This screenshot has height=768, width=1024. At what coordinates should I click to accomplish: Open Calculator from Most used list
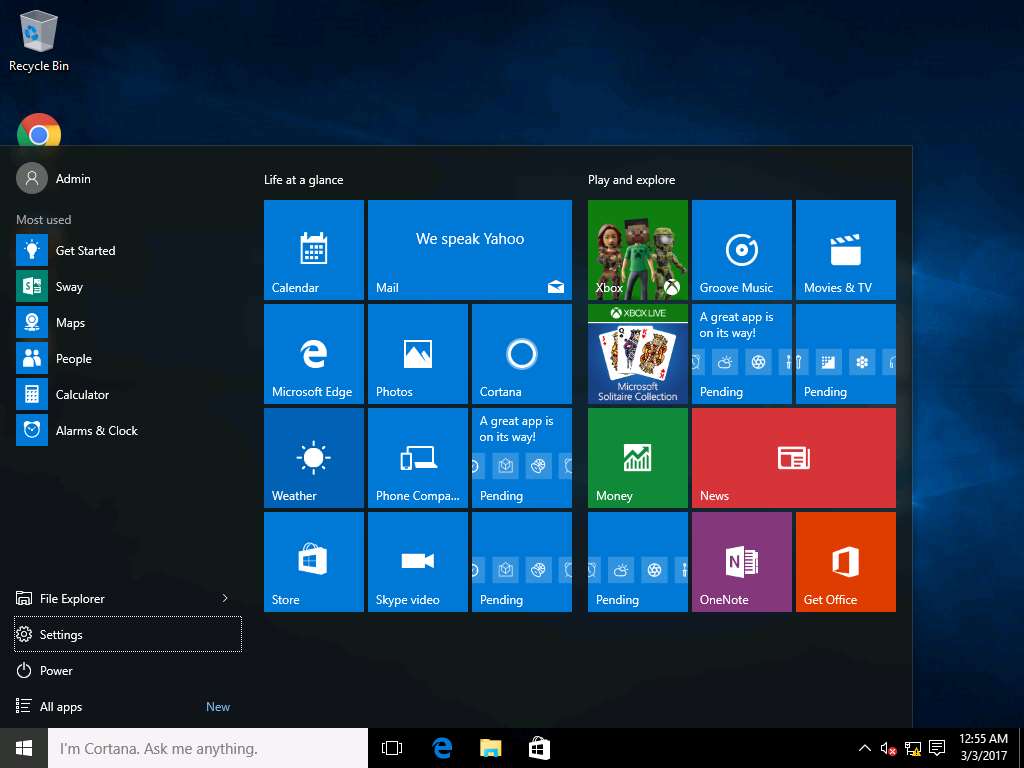pyautogui.click(x=128, y=394)
